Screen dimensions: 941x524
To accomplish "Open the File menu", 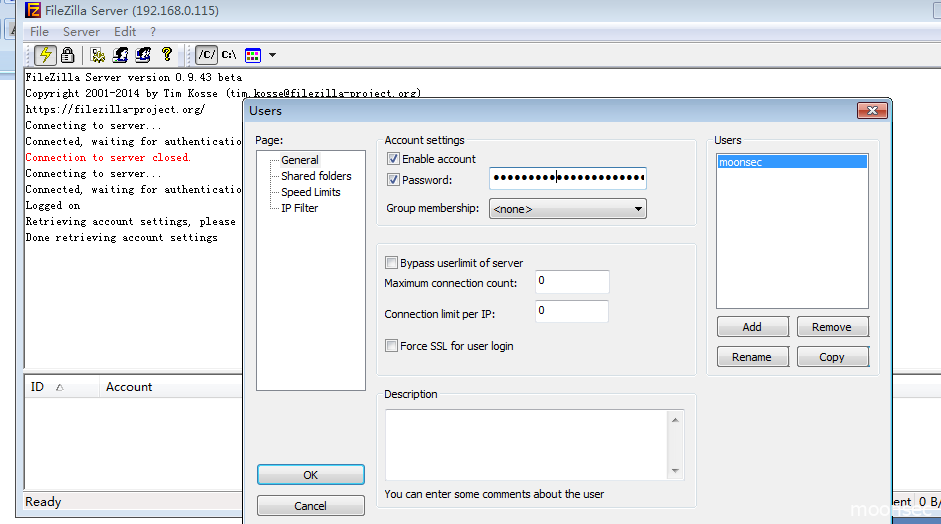I will (39, 32).
